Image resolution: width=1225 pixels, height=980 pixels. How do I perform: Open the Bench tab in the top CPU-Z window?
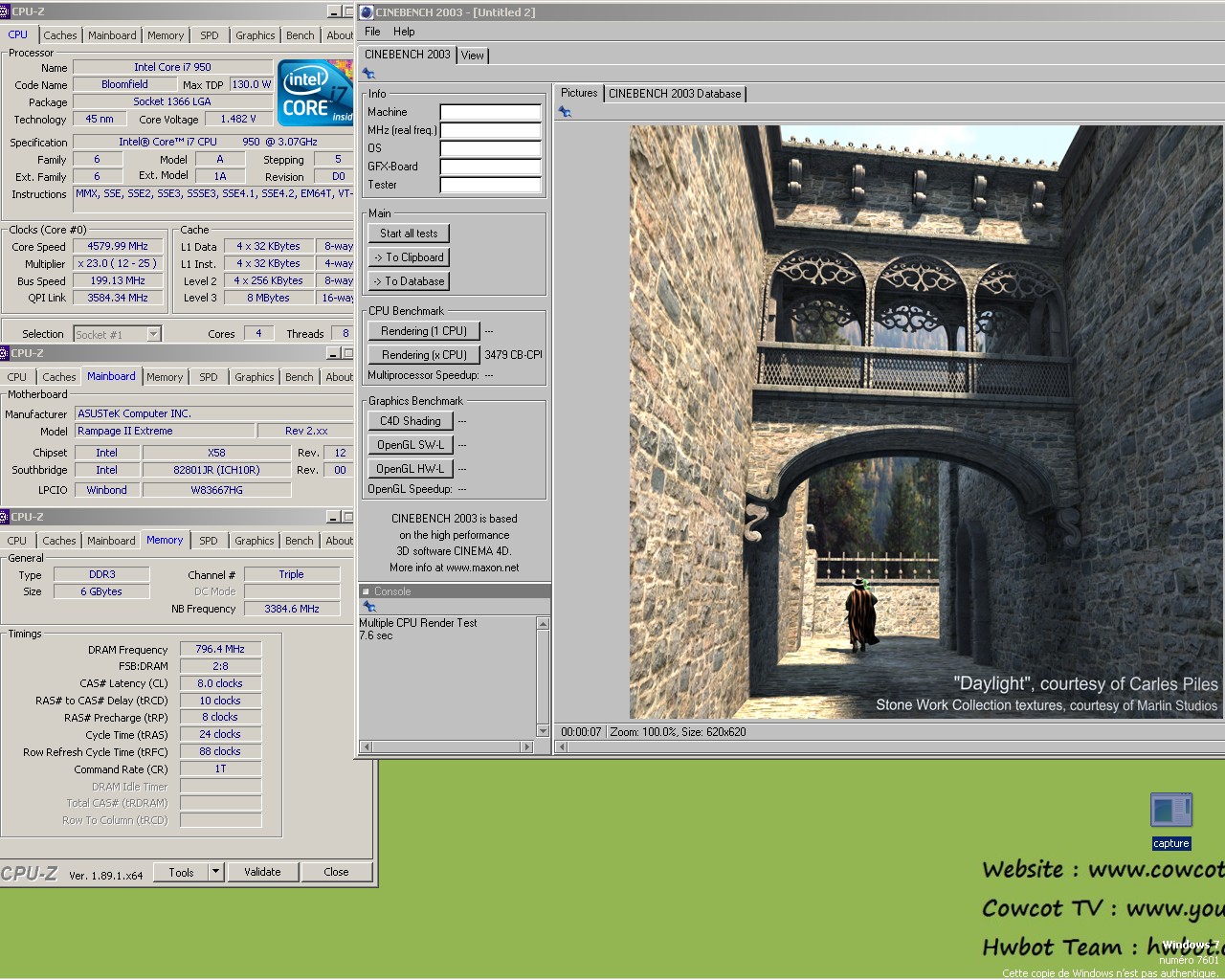301,35
